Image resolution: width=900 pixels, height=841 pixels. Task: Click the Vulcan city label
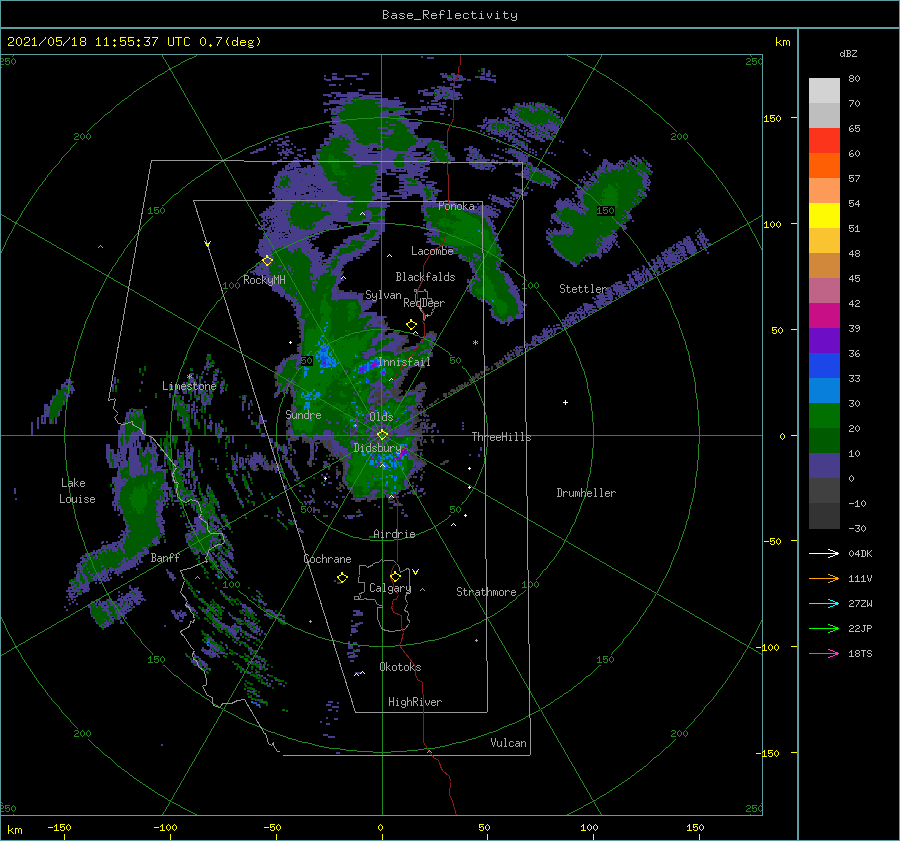[508, 743]
